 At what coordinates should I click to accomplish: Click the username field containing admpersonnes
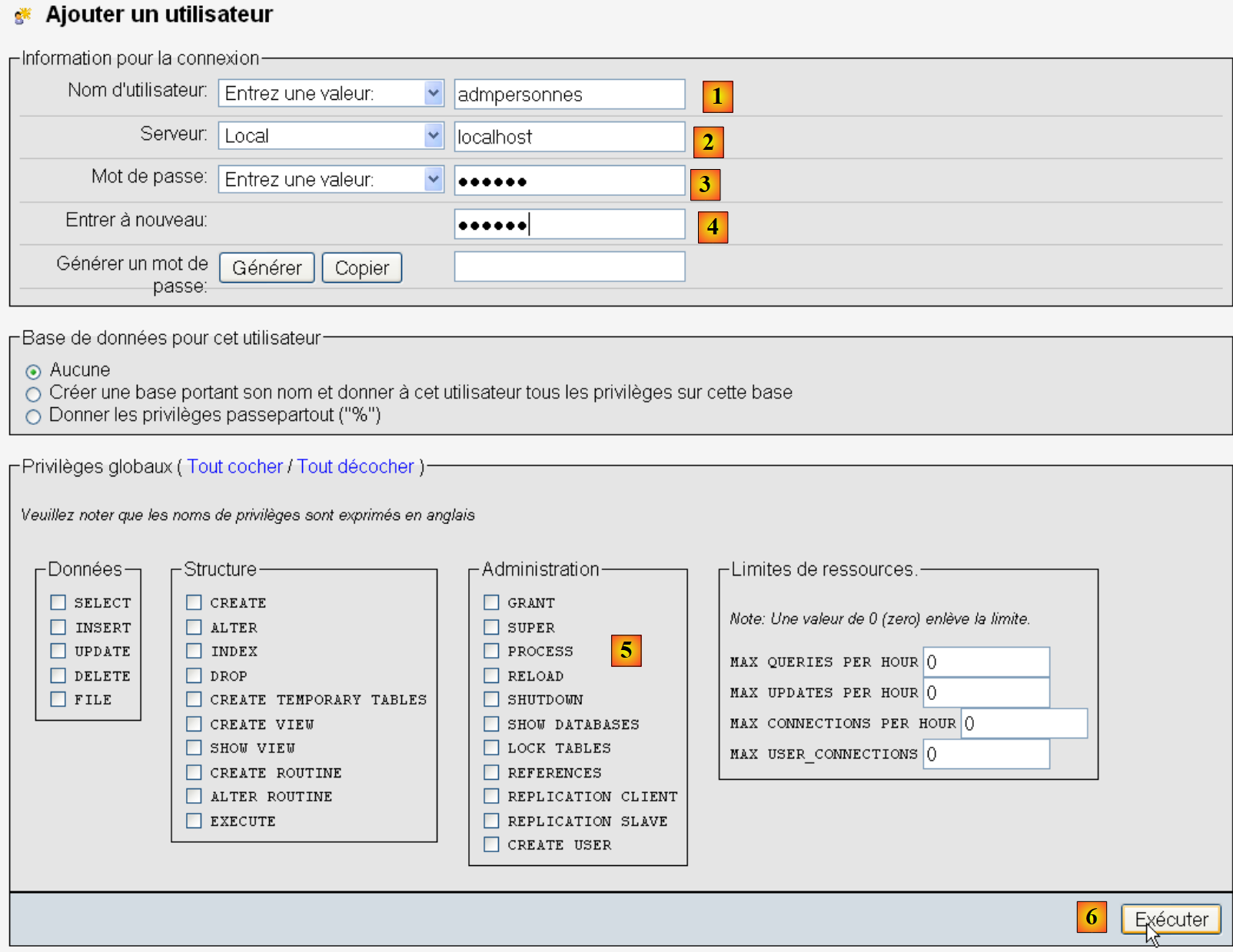pos(569,95)
